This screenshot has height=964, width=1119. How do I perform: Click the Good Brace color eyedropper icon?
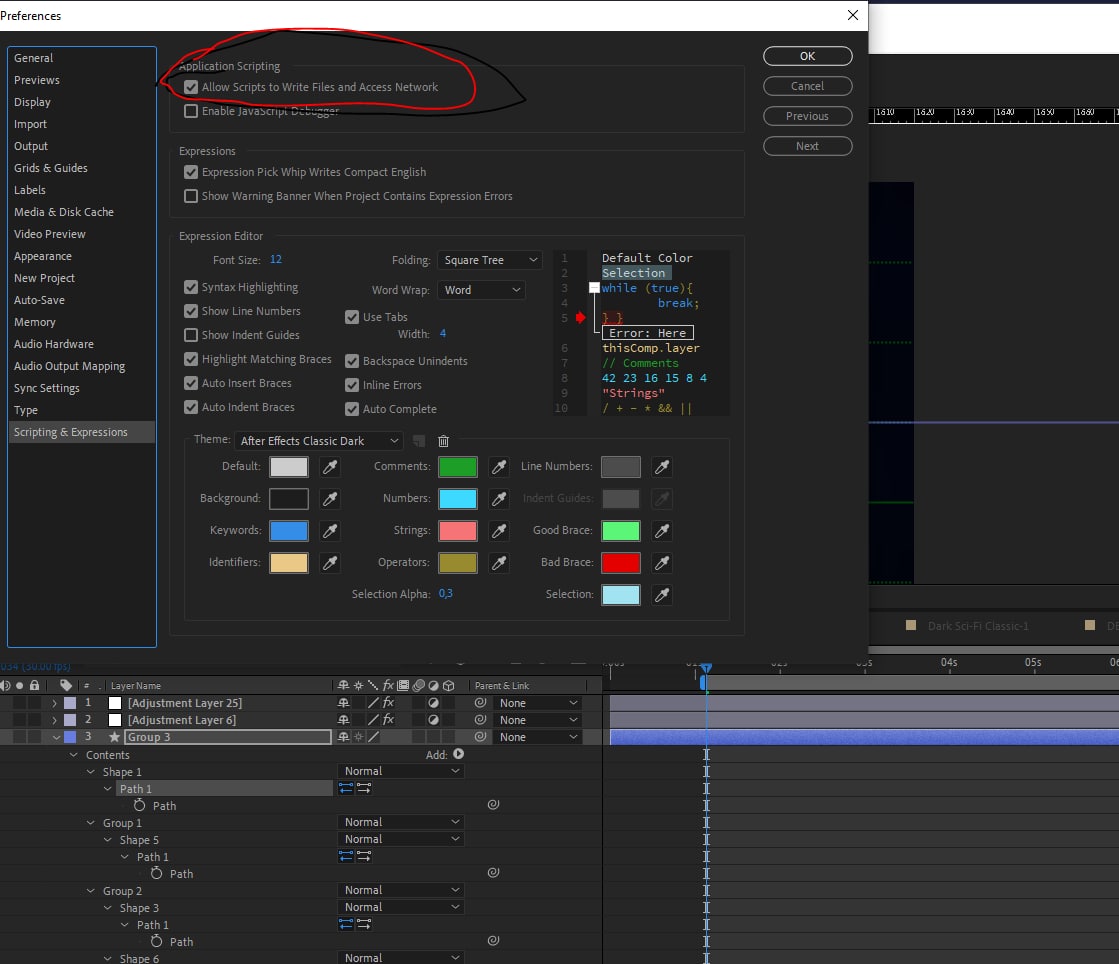[x=662, y=531]
